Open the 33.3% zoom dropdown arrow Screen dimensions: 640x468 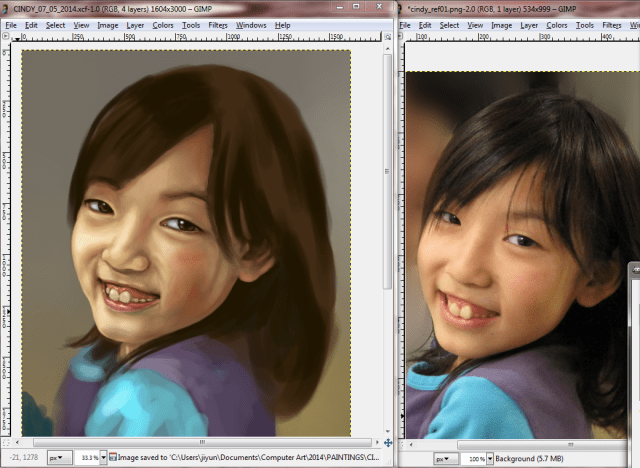coord(103,458)
